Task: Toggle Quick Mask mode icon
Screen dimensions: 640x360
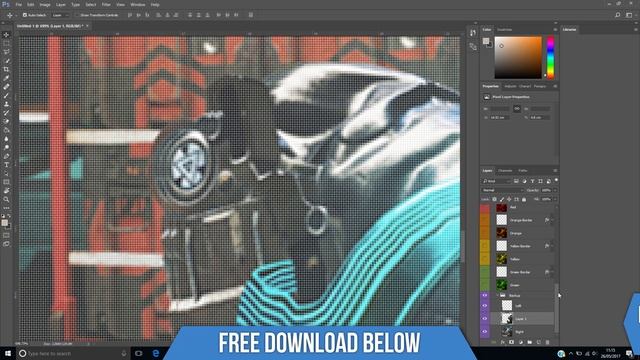Action: 6,235
